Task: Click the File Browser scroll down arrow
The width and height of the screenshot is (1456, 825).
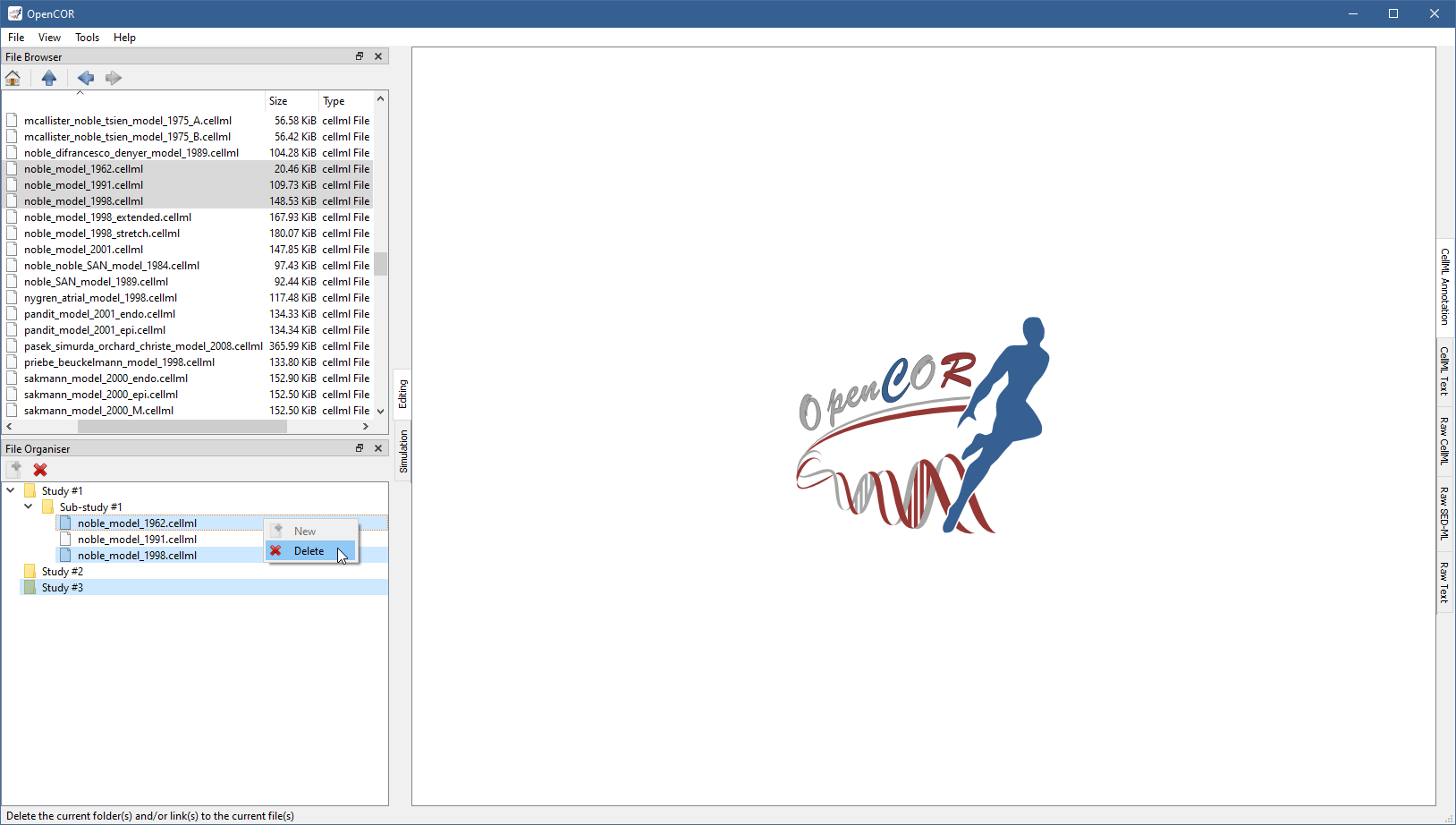Action: (x=381, y=412)
